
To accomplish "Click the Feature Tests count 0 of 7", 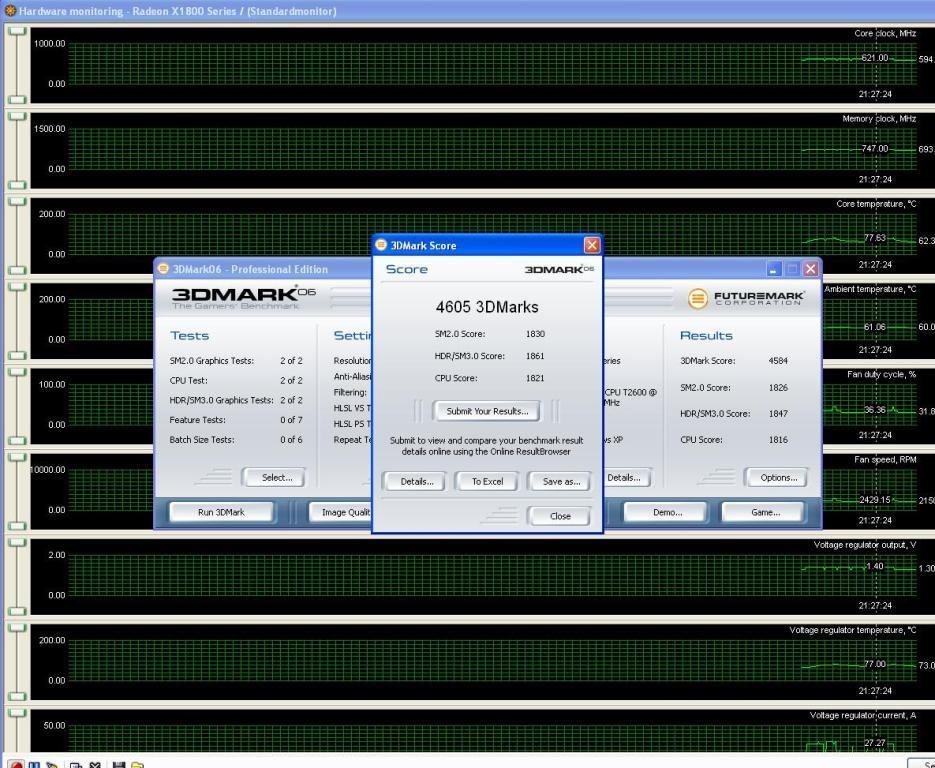I will (x=291, y=420).
